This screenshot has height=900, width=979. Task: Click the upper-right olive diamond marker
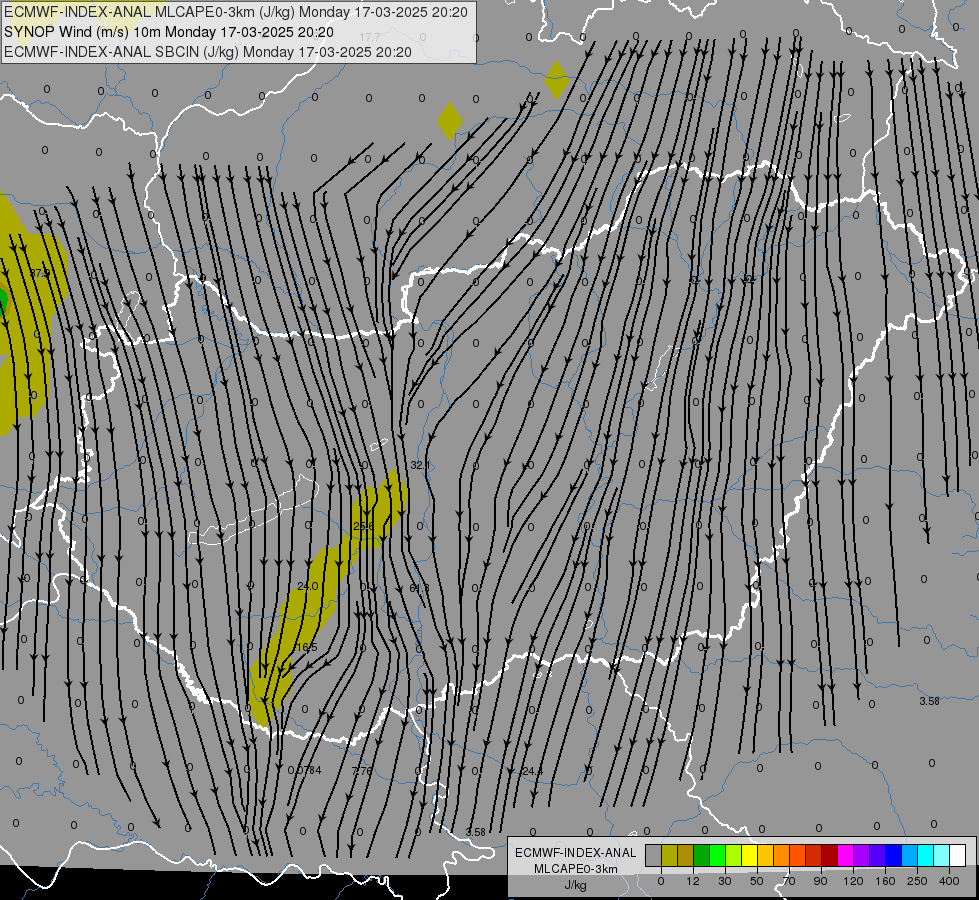click(x=556, y=80)
